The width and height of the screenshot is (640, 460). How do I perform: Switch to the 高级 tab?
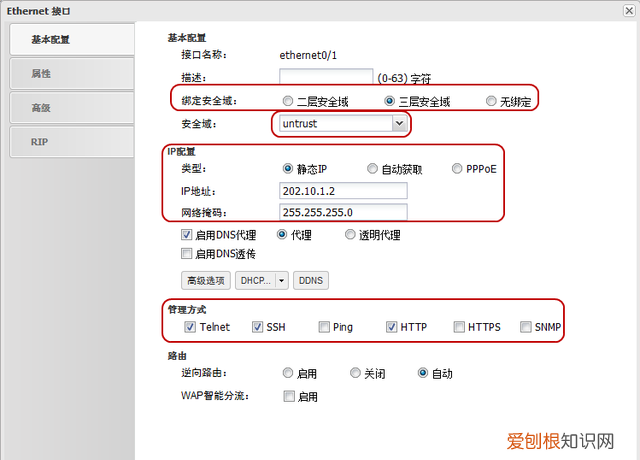pyautogui.click(x=72, y=108)
